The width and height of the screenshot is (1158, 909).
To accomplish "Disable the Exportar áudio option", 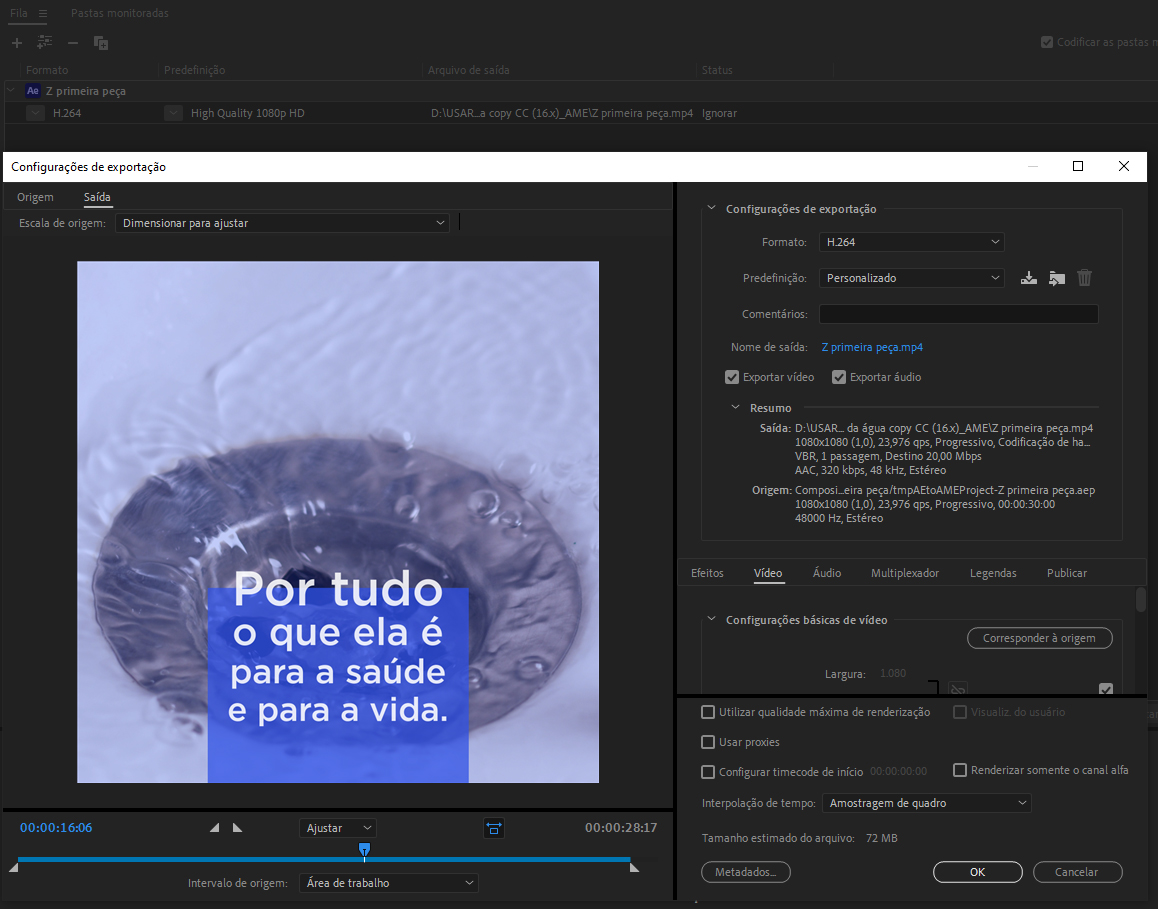I will [839, 377].
